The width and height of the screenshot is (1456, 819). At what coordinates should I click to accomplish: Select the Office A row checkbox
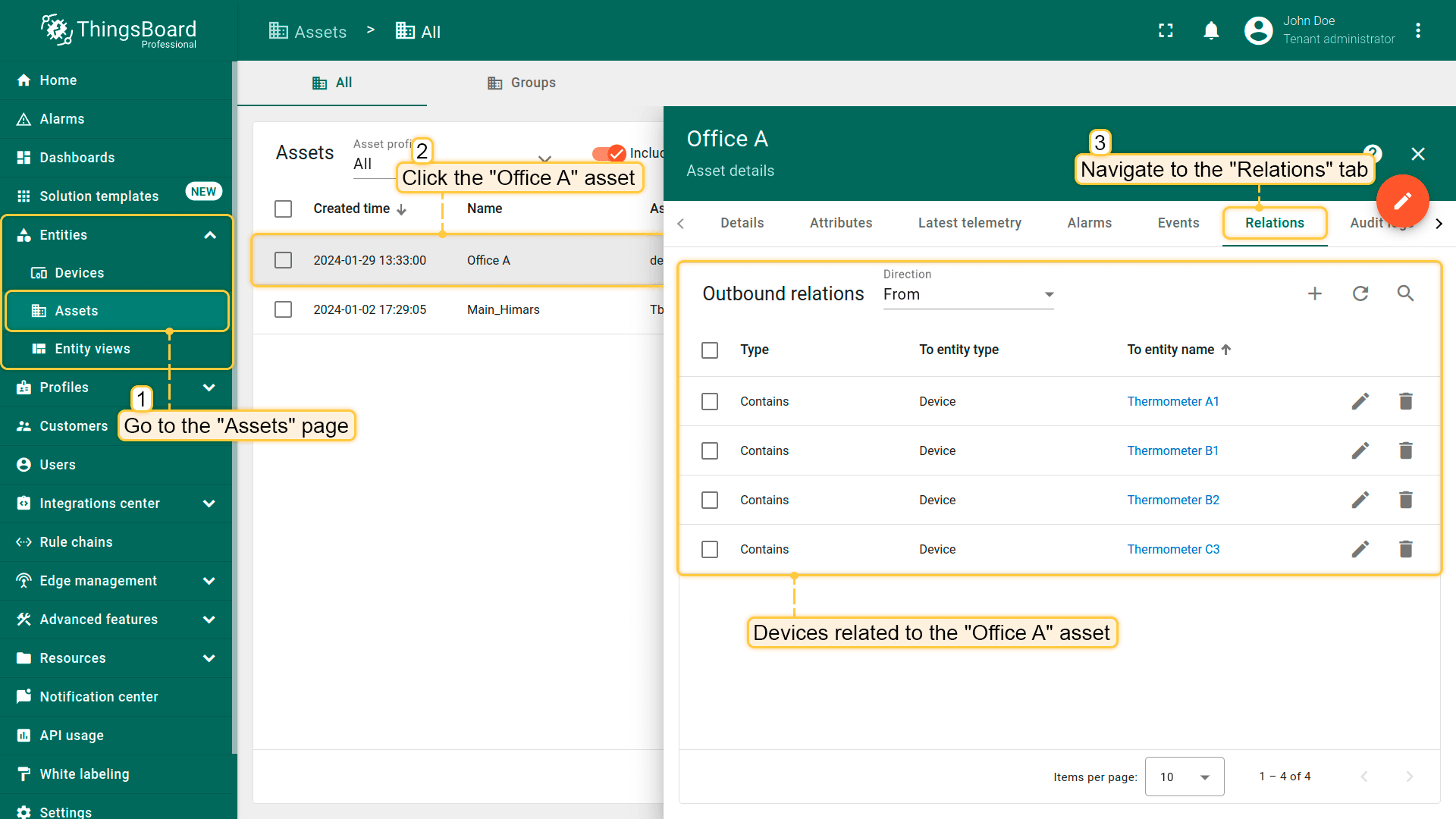[x=283, y=260]
